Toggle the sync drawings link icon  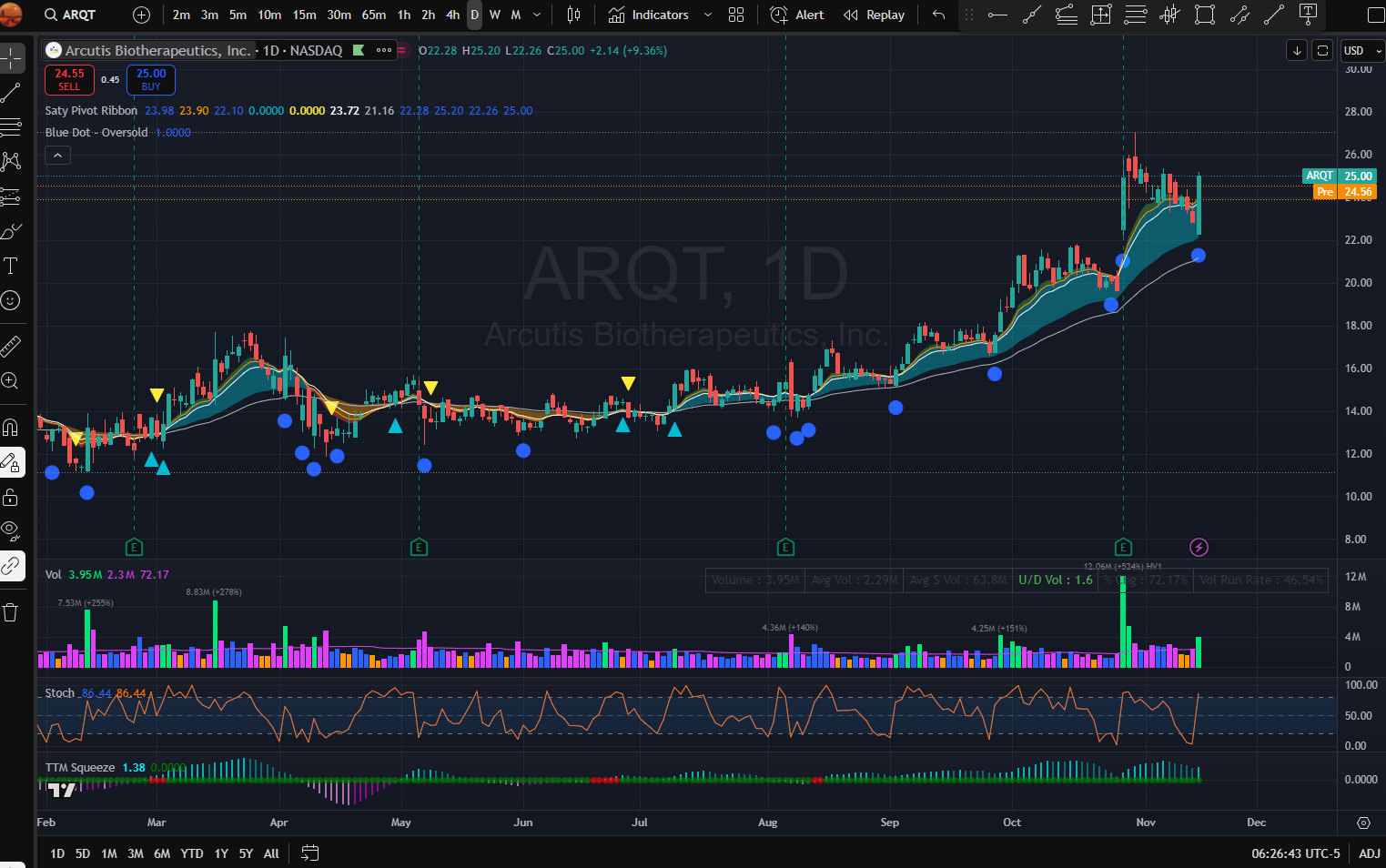(11, 566)
